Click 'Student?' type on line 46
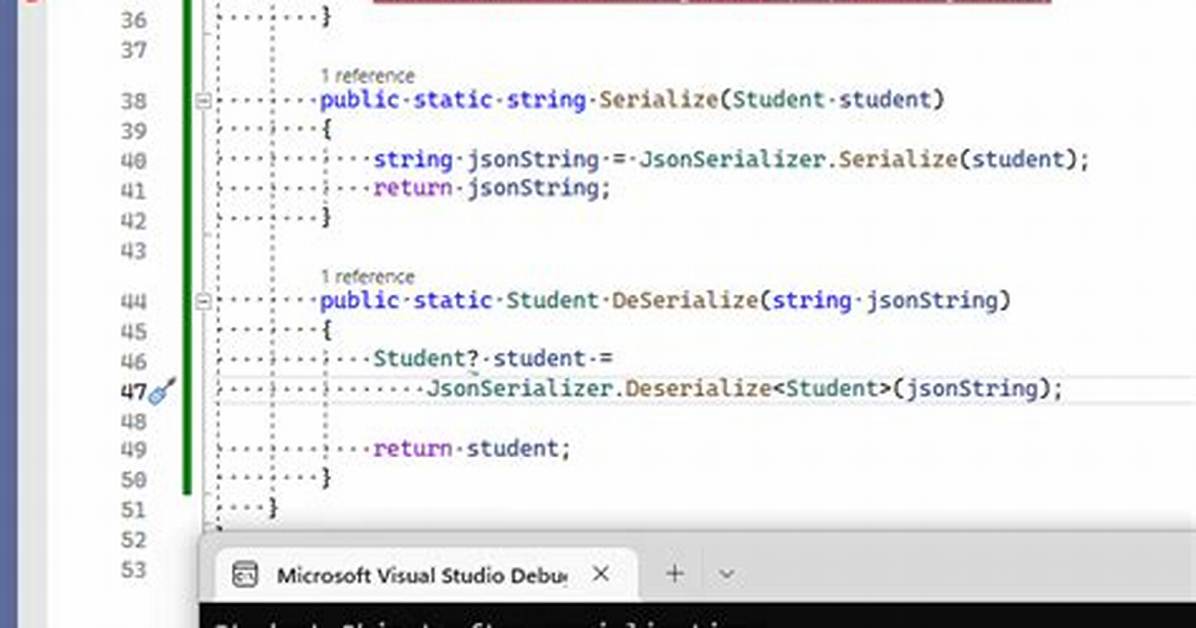Image resolution: width=1196 pixels, height=628 pixels. 425,359
